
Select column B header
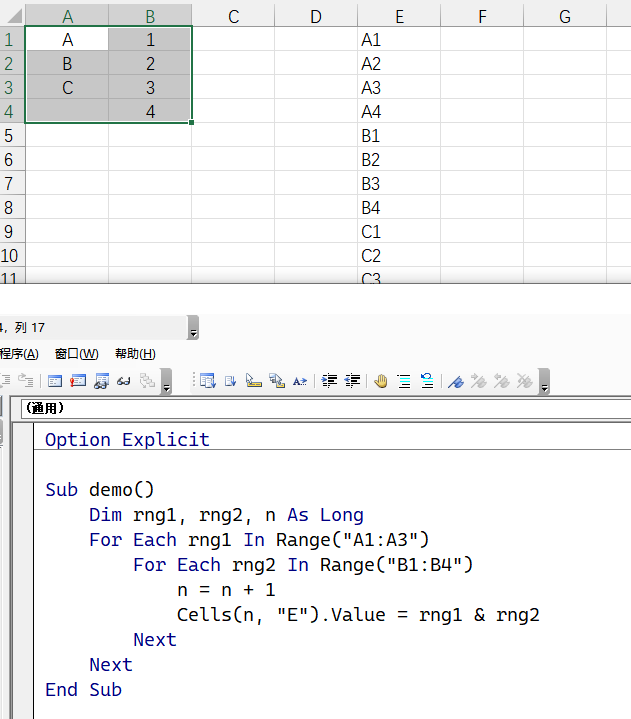(150, 17)
